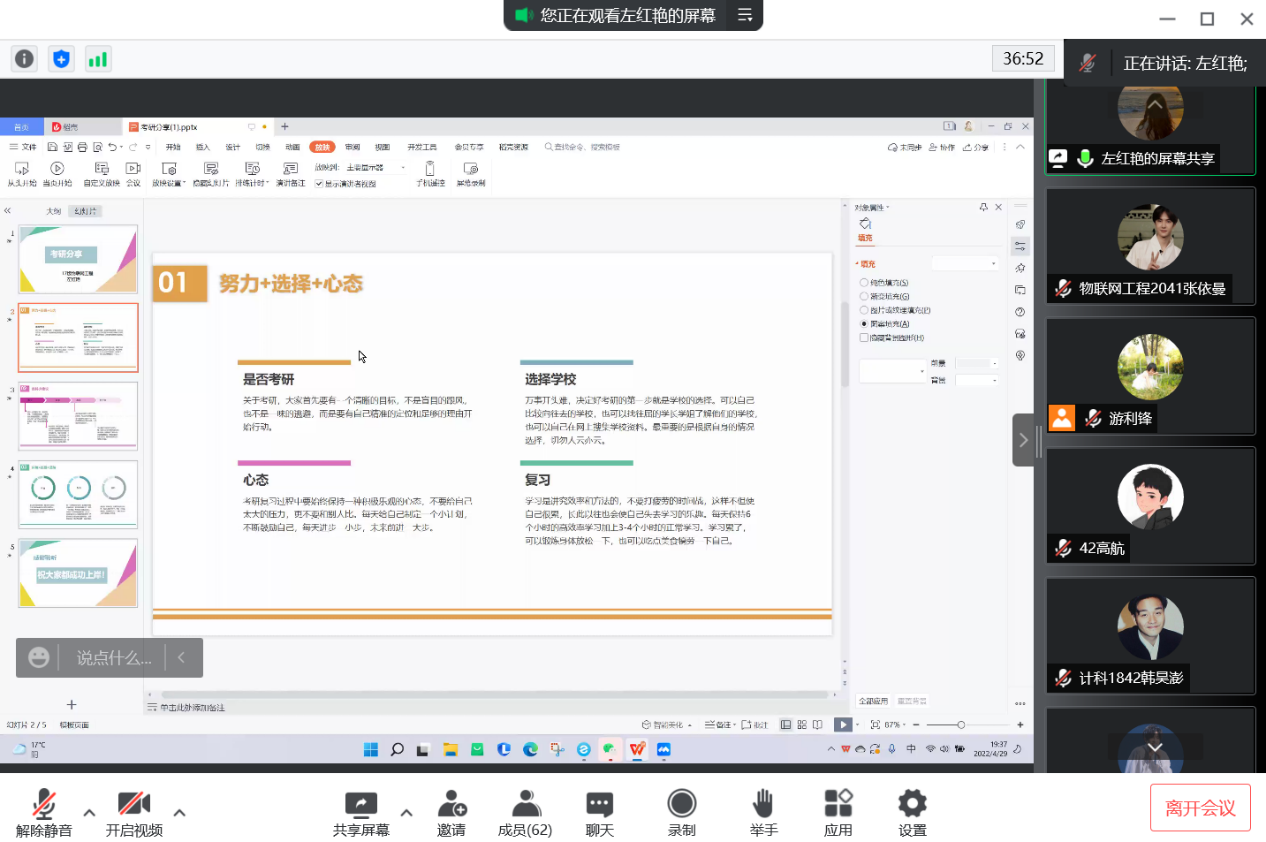Check the green network signal icon
The width and height of the screenshot is (1266, 842).
pyautogui.click(x=98, y=59)
